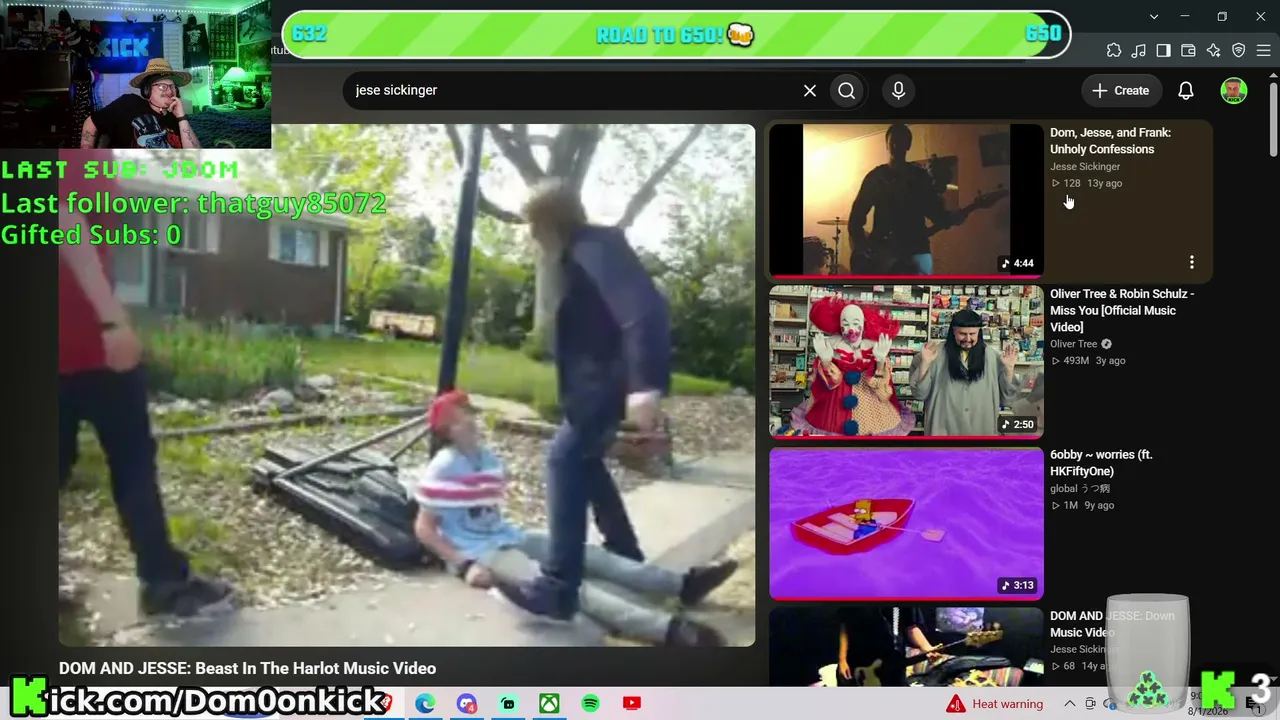Open Microsoft Edge from the taskbar
This screenshot has width=1280, height=720.
click(x=425, y=704)
